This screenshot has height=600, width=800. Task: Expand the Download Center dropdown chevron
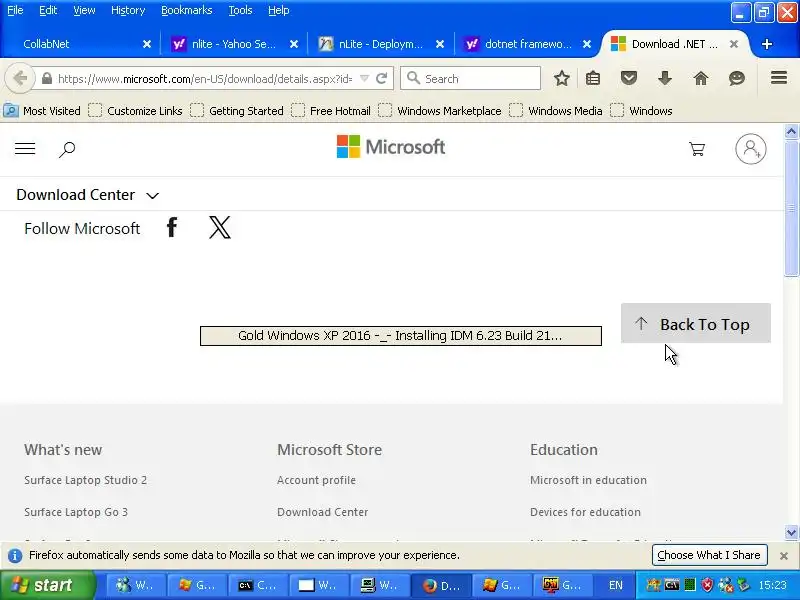click(x=152, y=195)
